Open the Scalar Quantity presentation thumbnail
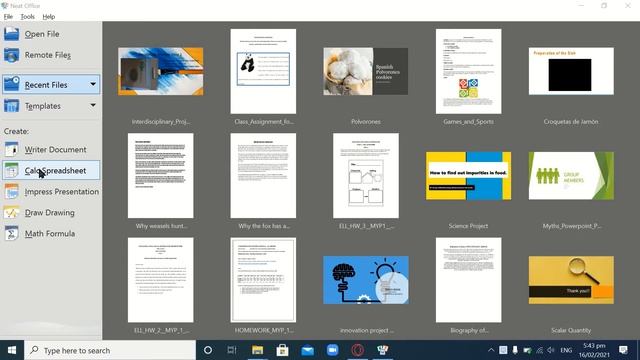The height and width of the screenshot is (360, 640). (x=571, y=280)
